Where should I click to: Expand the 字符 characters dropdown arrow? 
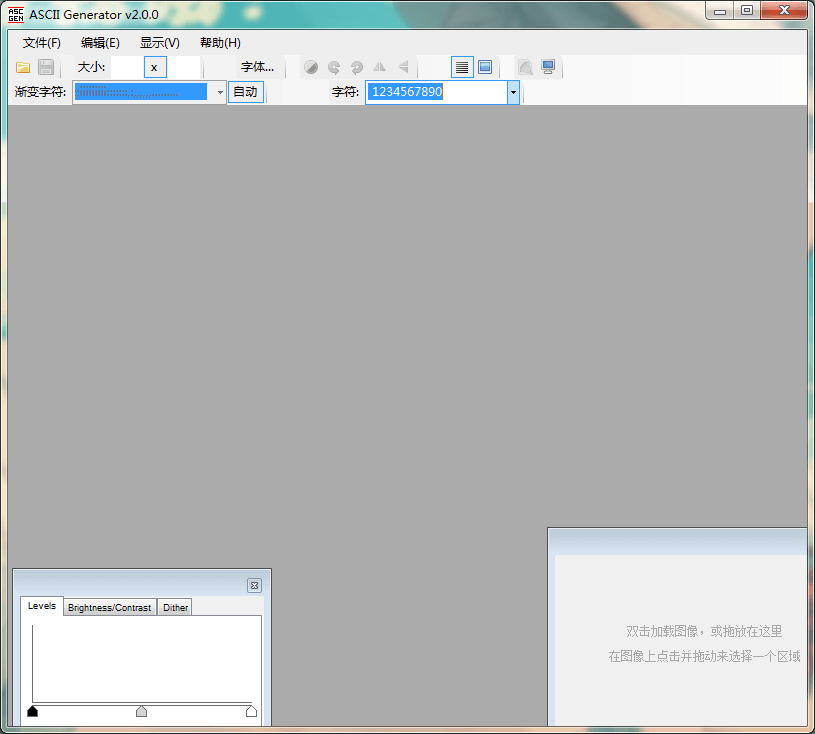(x=513, y=92)
